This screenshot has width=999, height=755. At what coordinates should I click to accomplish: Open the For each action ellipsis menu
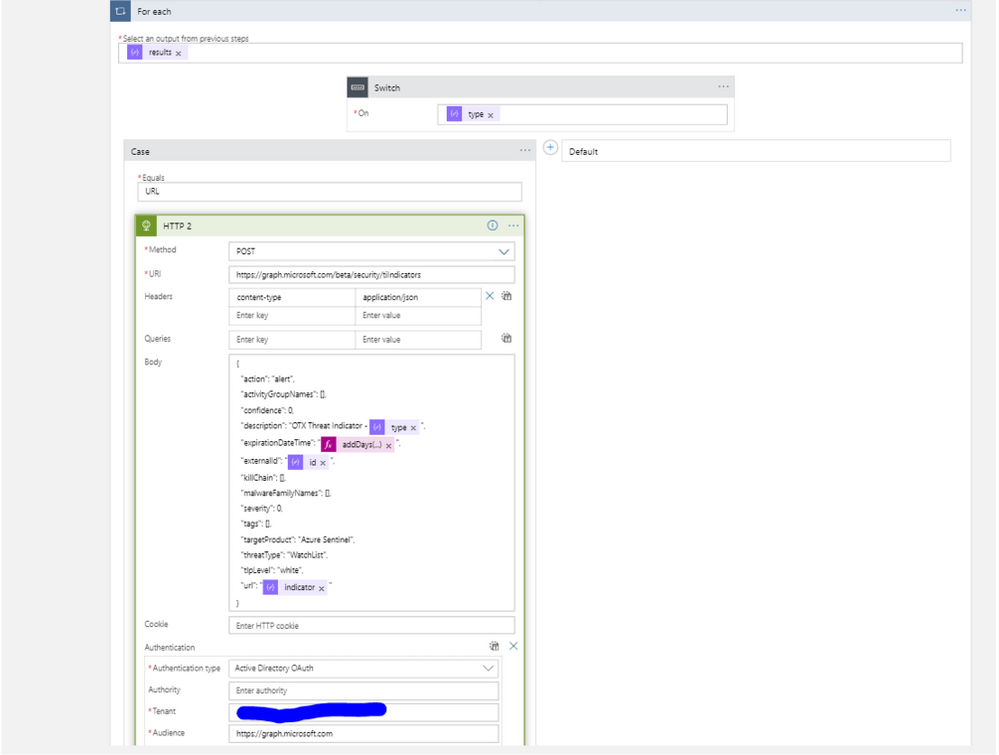961,10
